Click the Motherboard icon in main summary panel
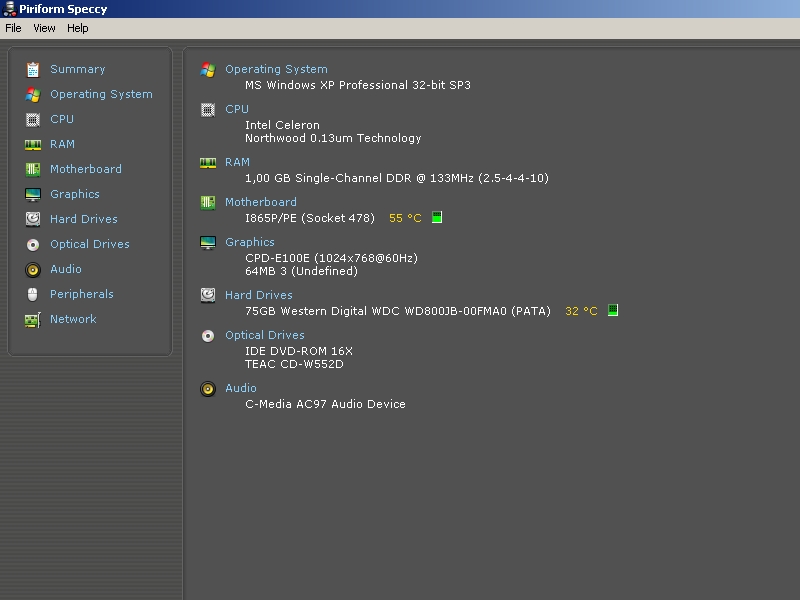 coord(208,203)
